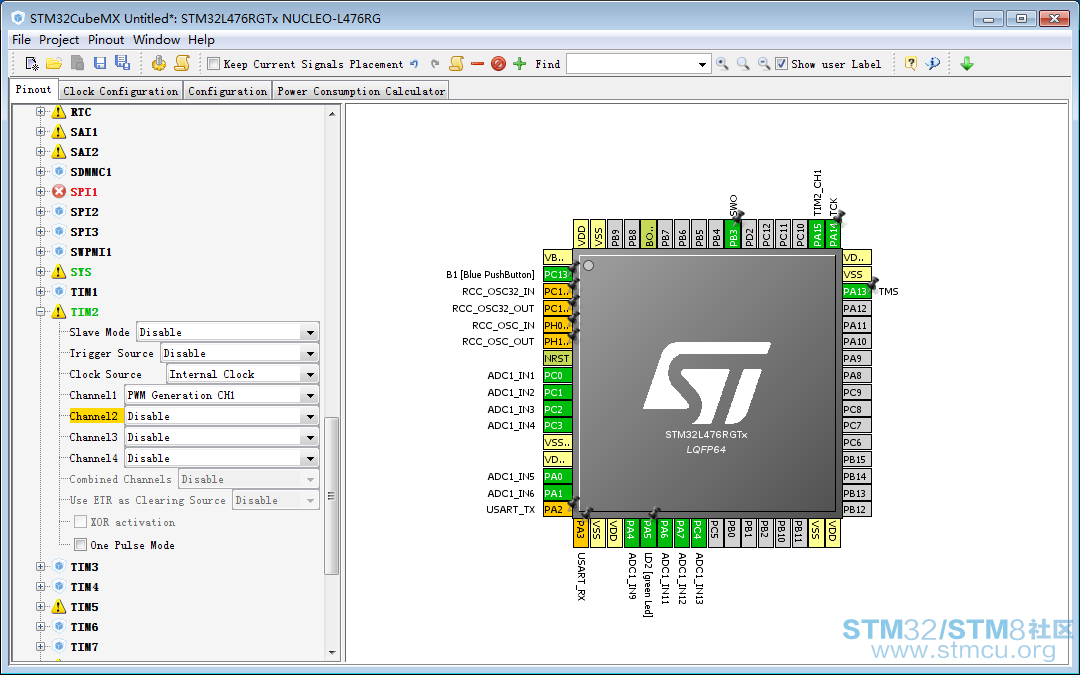Open the Channel2 dropdown
Image resolution: width=1080 pixels, height=675 pixels.
pos(310,416)
